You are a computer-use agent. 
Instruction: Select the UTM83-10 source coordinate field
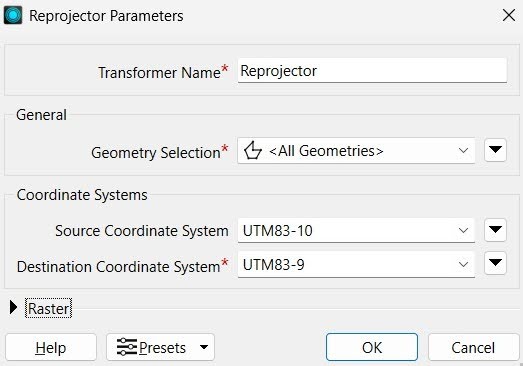tap(356, 231)
